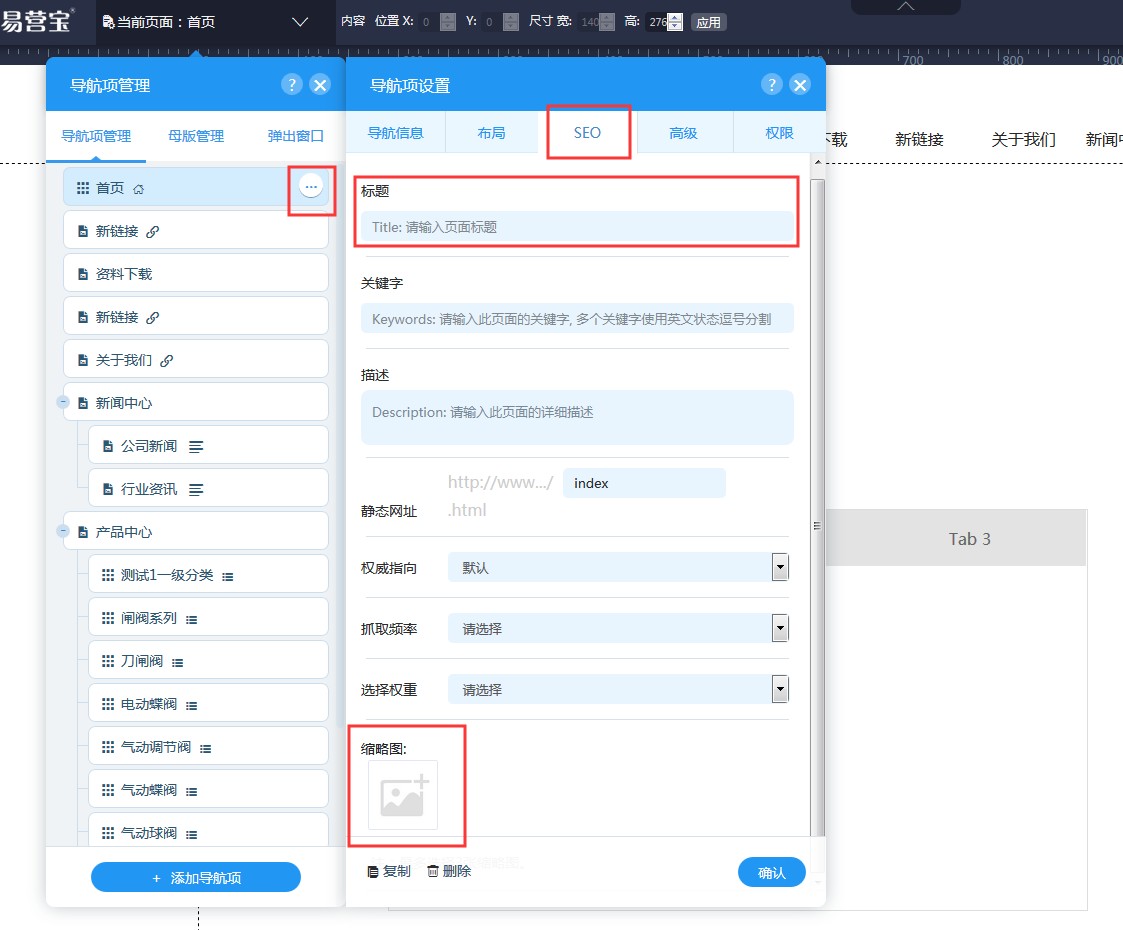Select the 资料下载 navigation item
Image resolution: width=1123 pixels, height=930 pixels.
(x=196, y=273)
